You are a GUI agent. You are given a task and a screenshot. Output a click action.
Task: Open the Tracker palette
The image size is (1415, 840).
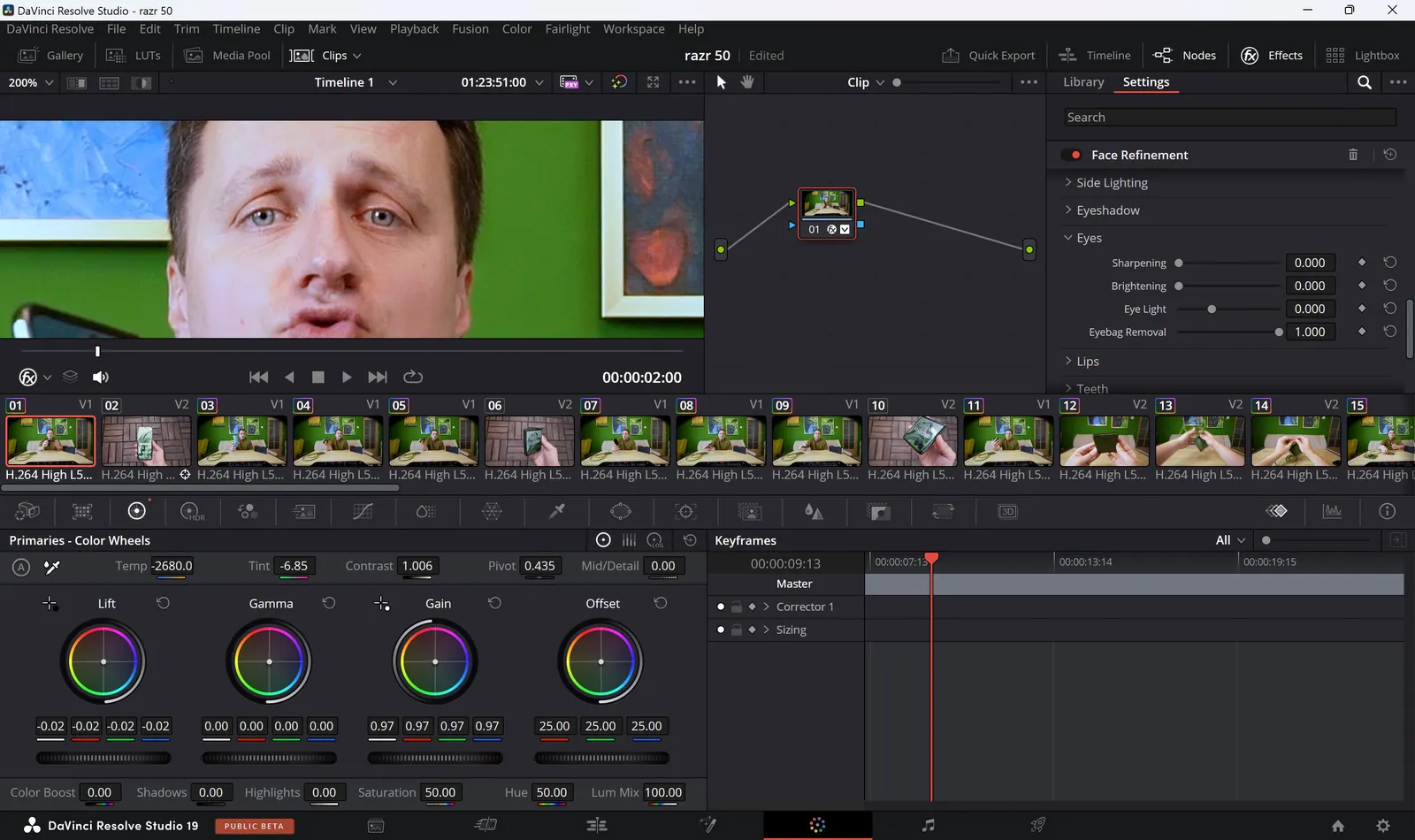[x=685, y=512]
